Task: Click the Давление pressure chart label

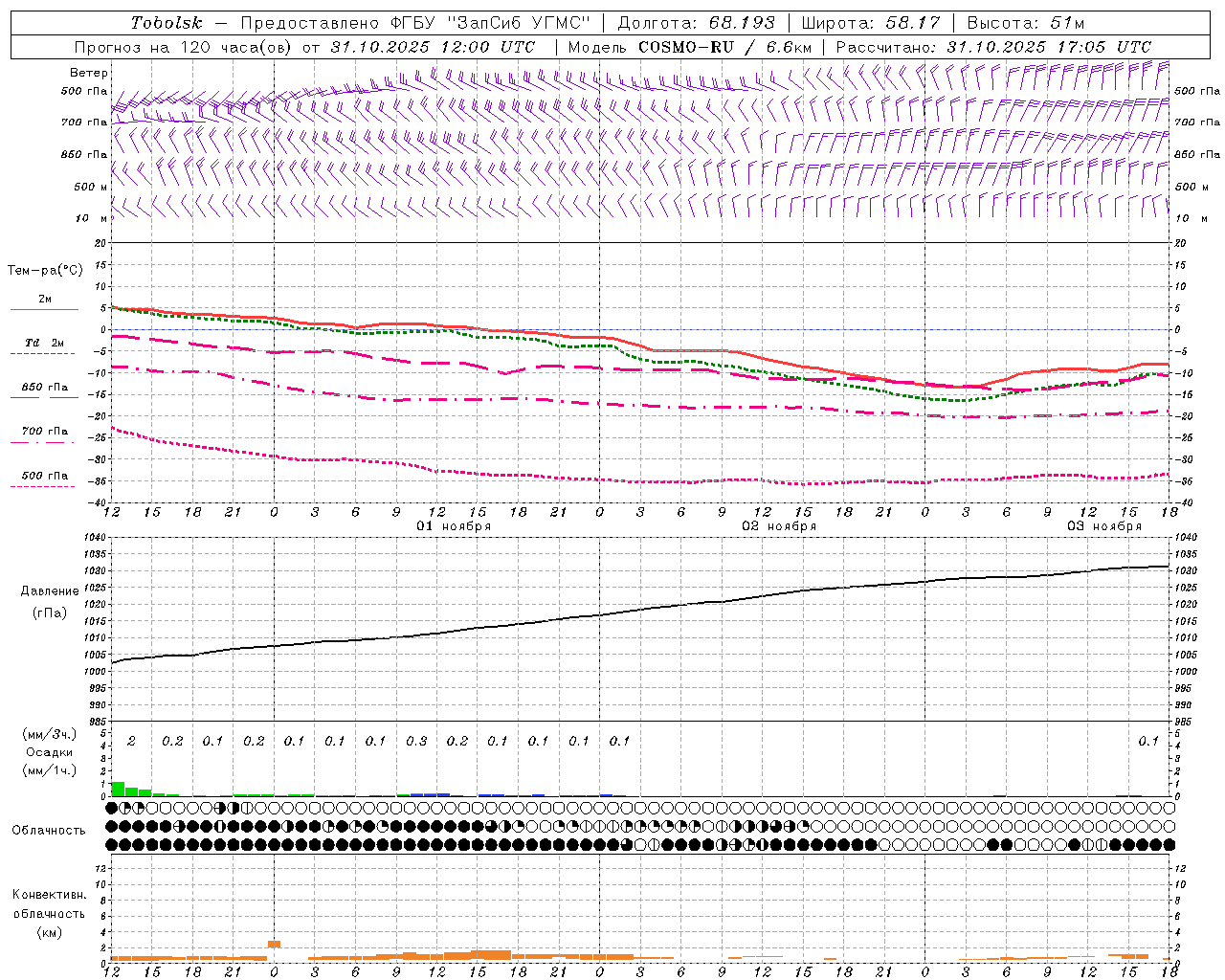Action: (x=50, y=591)
